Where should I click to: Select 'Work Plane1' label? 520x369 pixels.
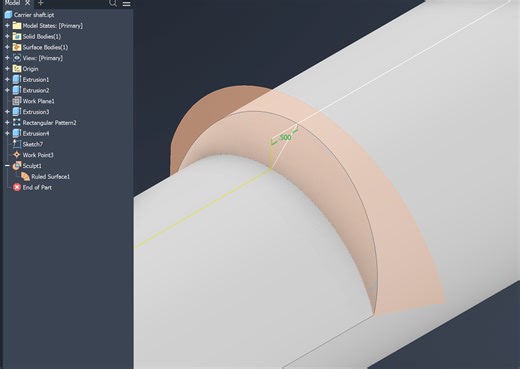pyautogui.click(x=38, y=101)
